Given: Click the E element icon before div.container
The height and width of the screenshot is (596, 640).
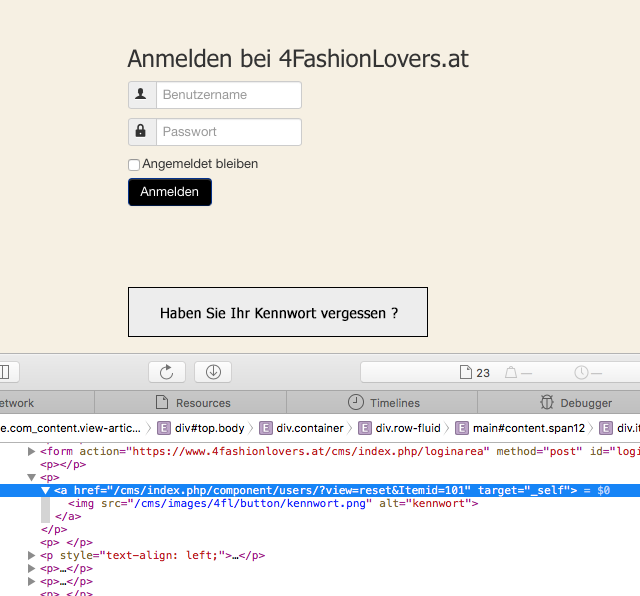Looking at the screenshot, I should coord(266,428).
